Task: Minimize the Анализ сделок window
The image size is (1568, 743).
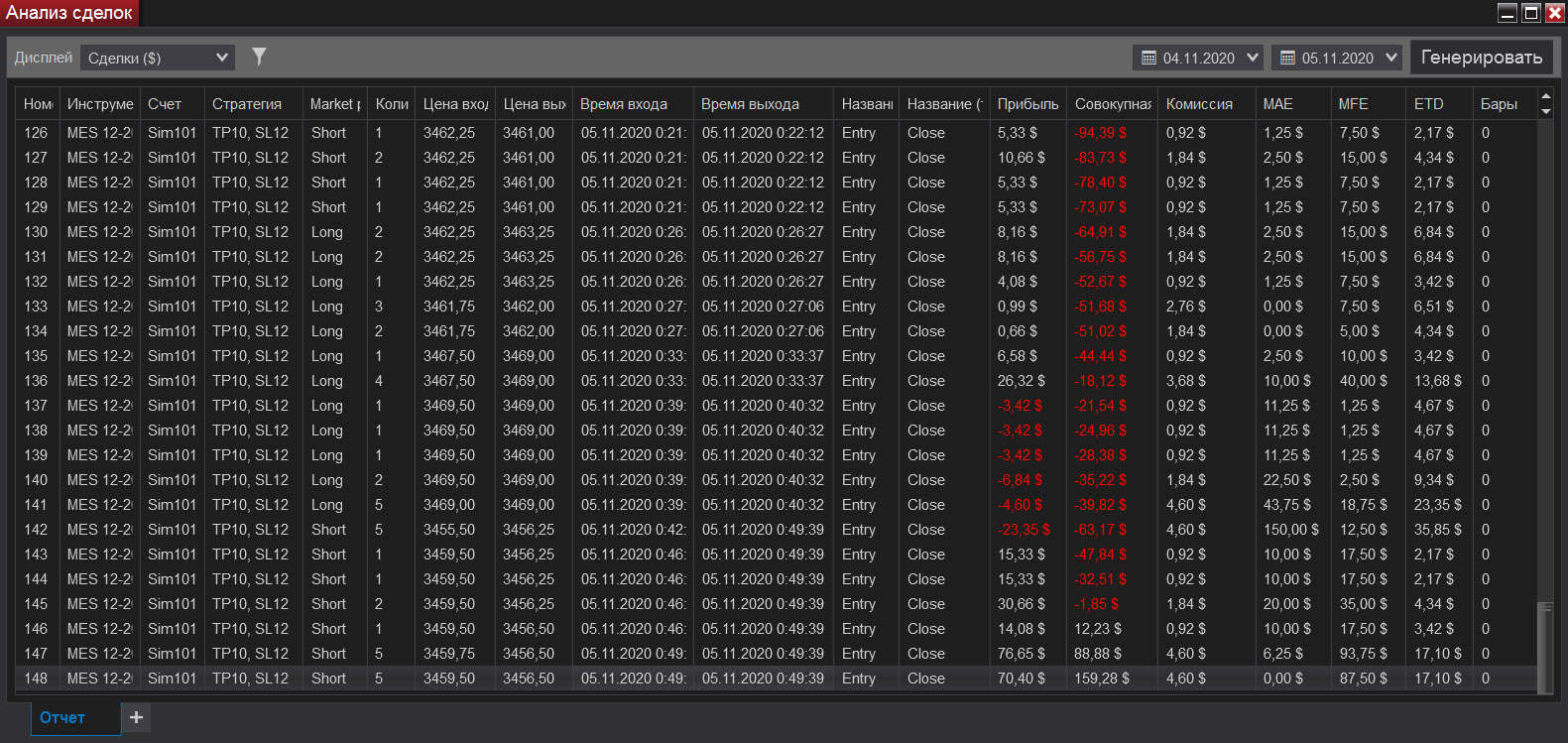Action: tap(1508, 13)
